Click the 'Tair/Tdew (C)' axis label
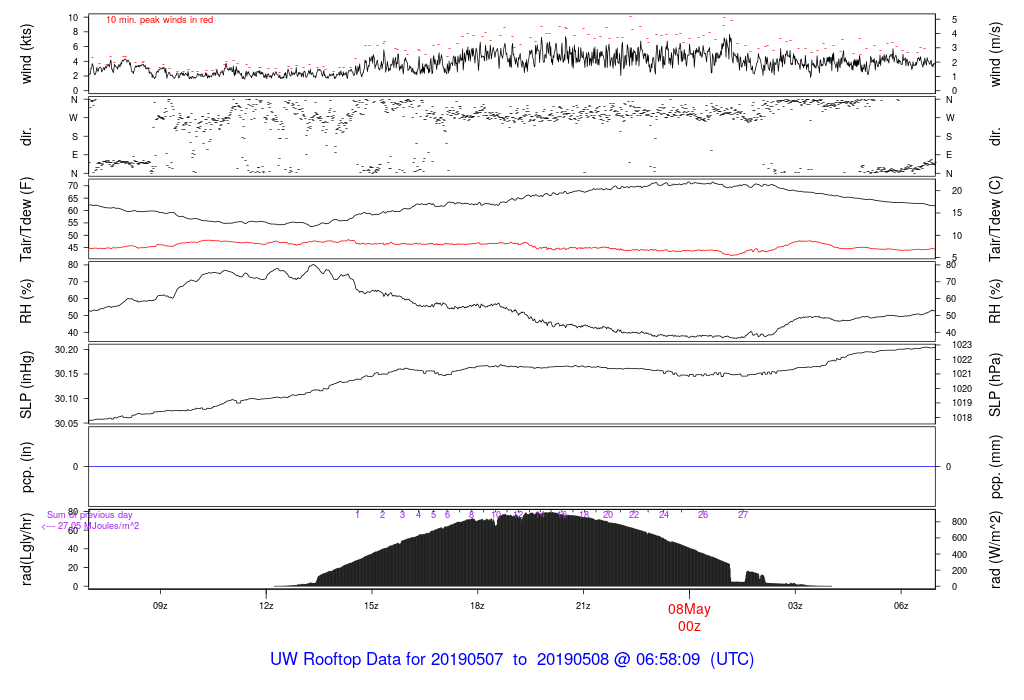The width and height of the screenshot is (1024, 700). tap(994, 218)
